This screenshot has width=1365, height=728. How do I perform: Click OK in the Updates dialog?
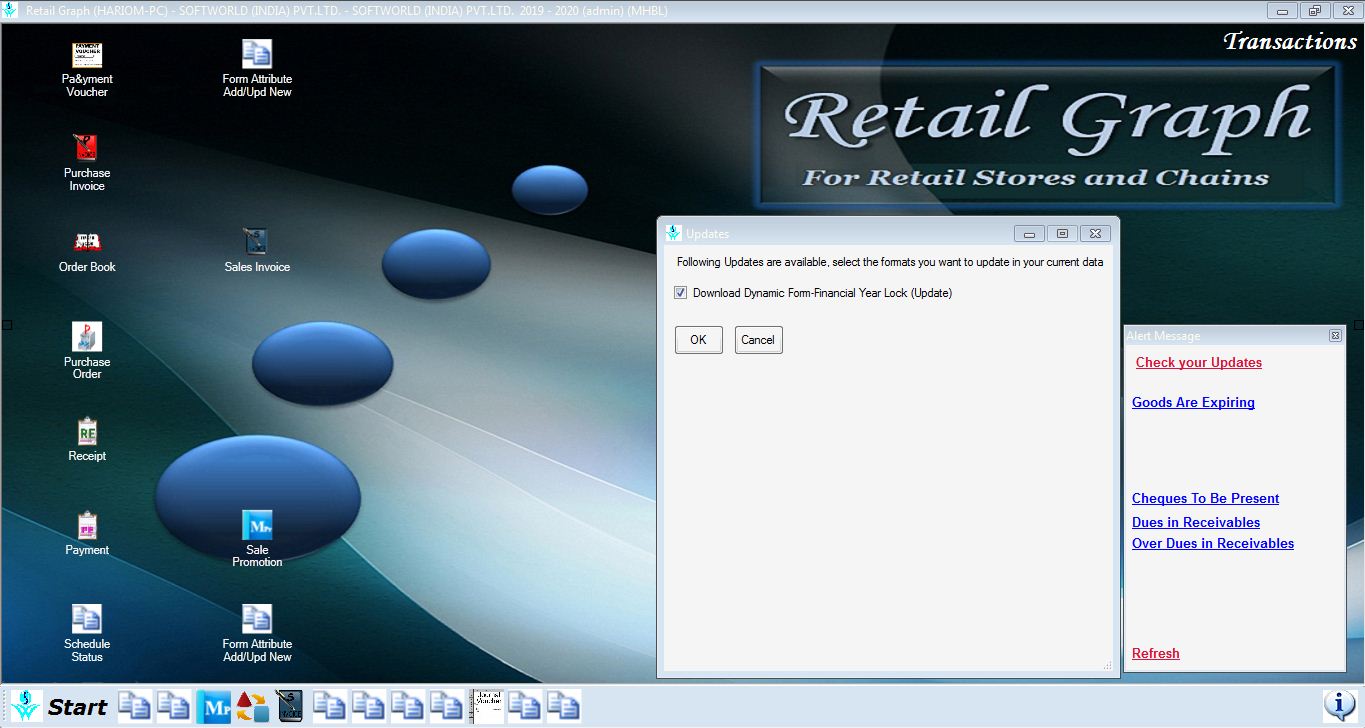coord(698,340)
